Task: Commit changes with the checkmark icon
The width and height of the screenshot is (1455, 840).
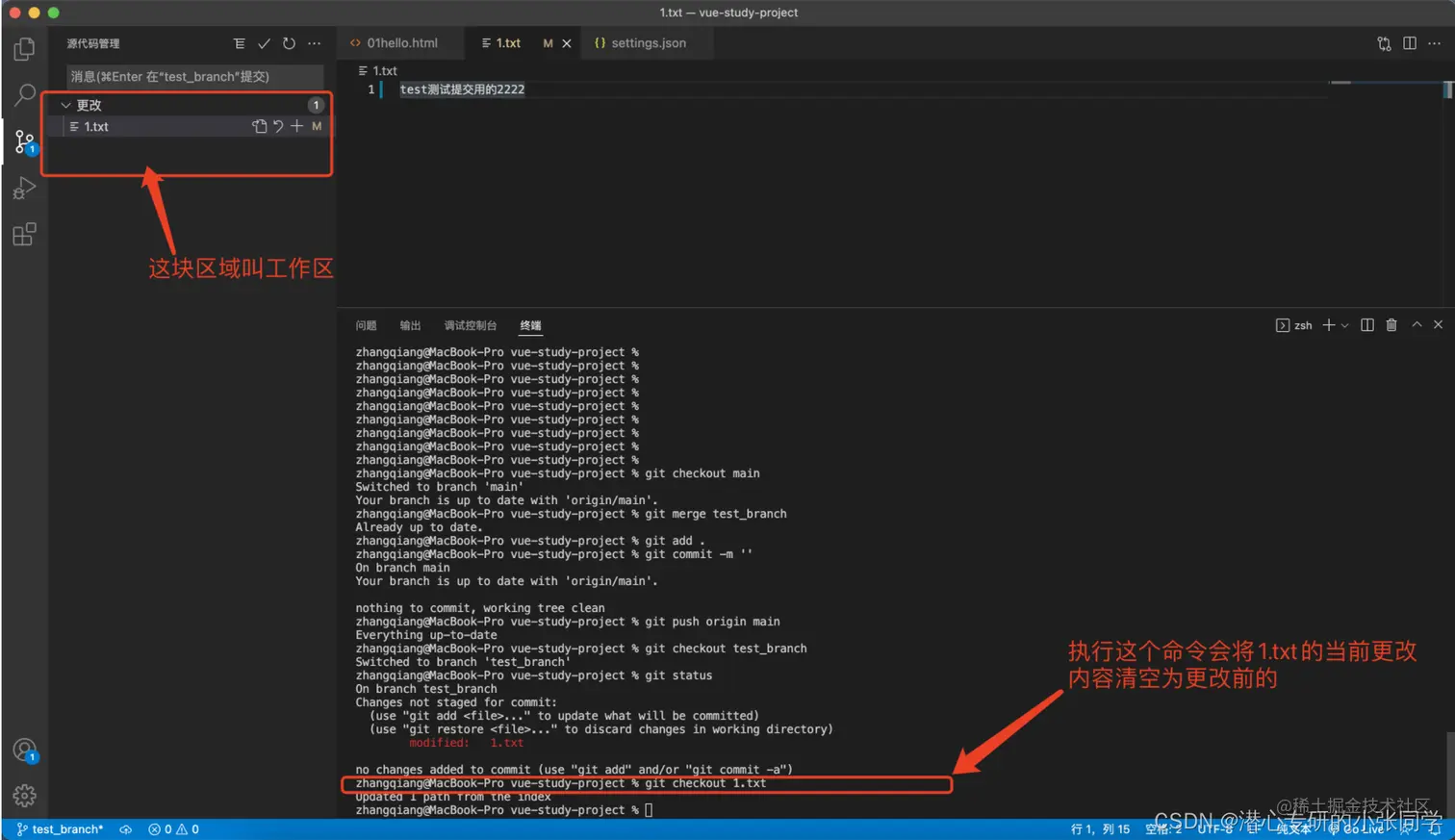Action: [x=264, y=43]
